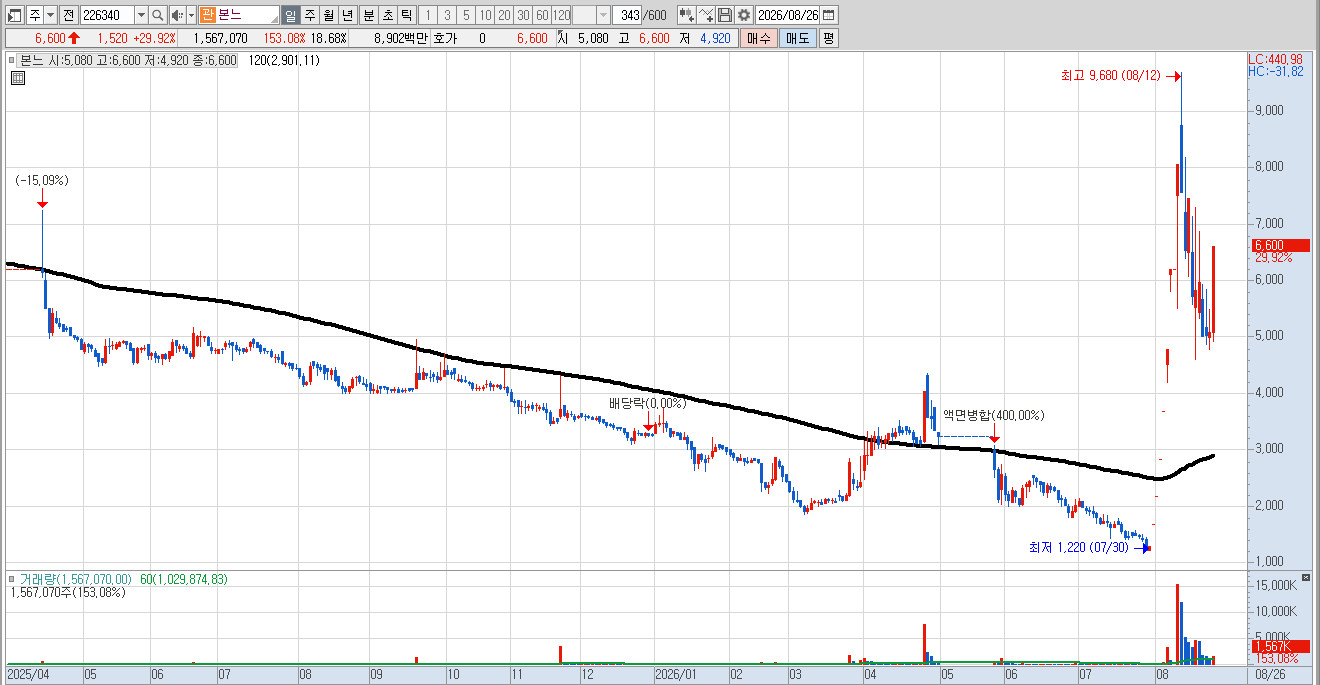Click the 120(2,901,11) moving average label
The height and width of the screenshot is (685, 1320).
(284, 60)
